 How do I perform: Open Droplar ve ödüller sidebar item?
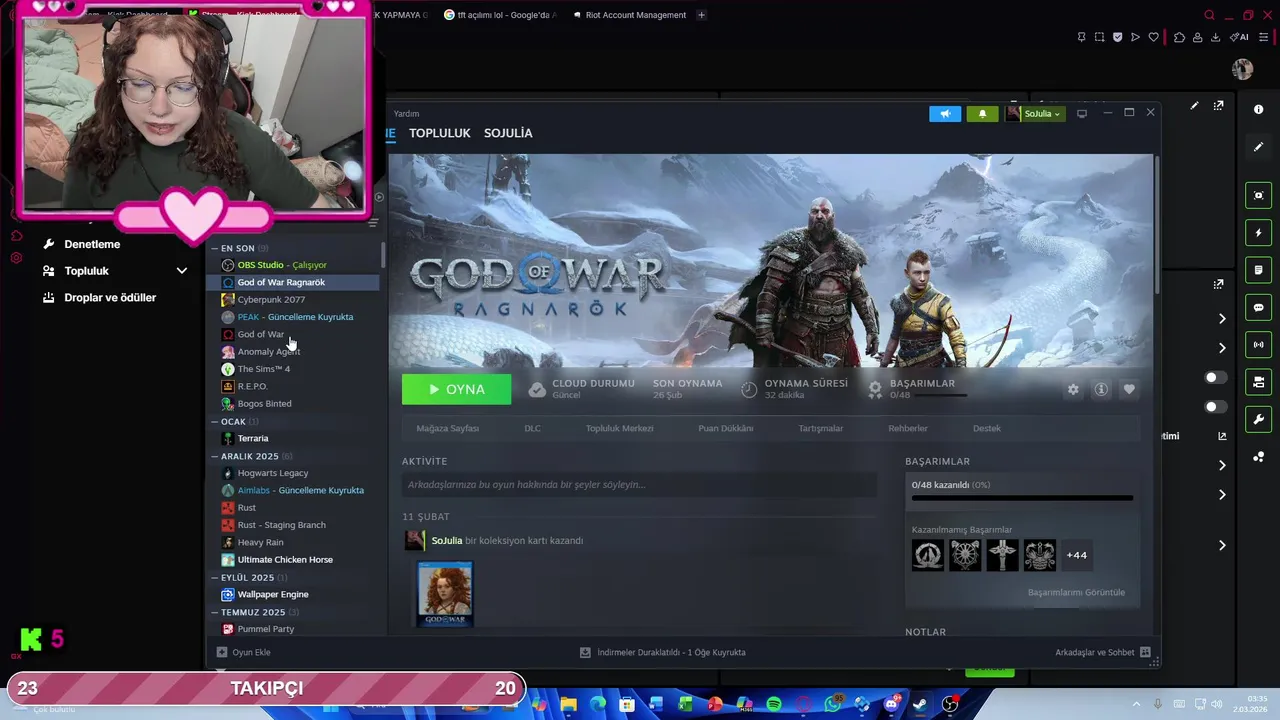(x=99, y=297)
